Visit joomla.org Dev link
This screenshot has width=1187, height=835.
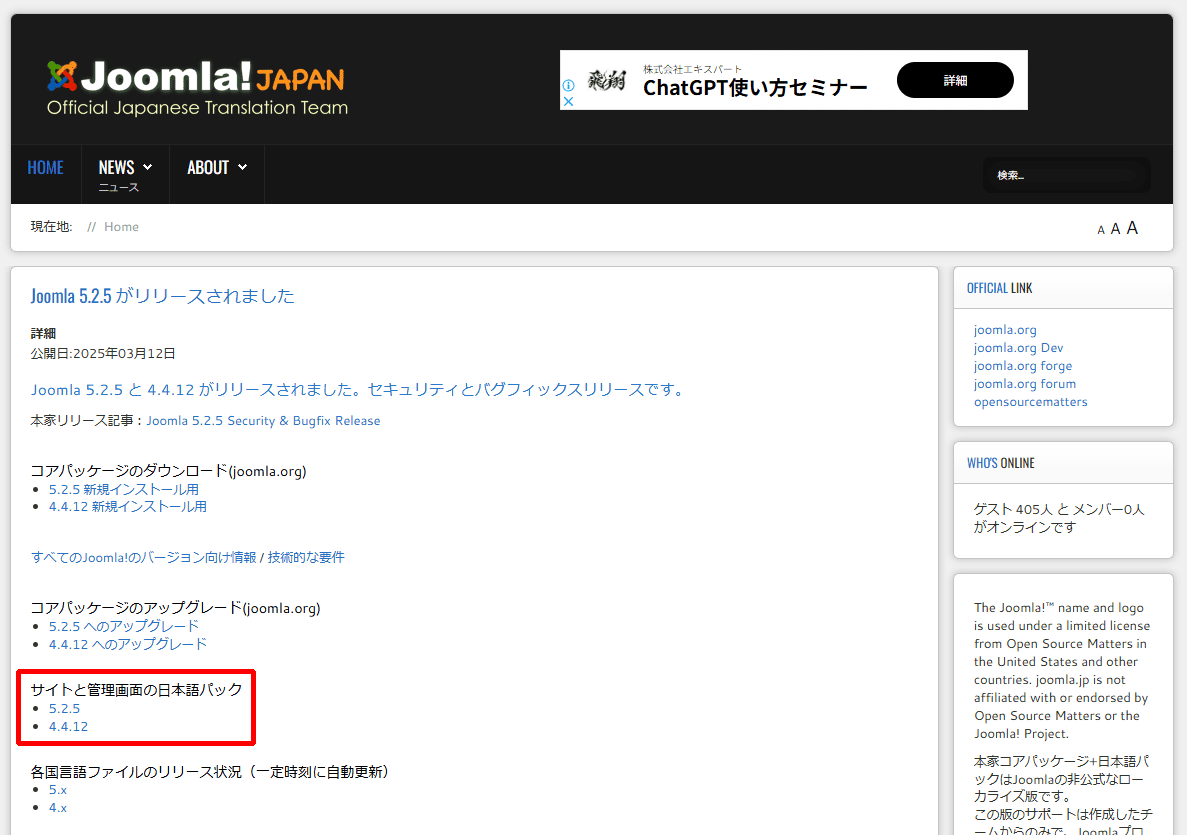click(1018, 348)
